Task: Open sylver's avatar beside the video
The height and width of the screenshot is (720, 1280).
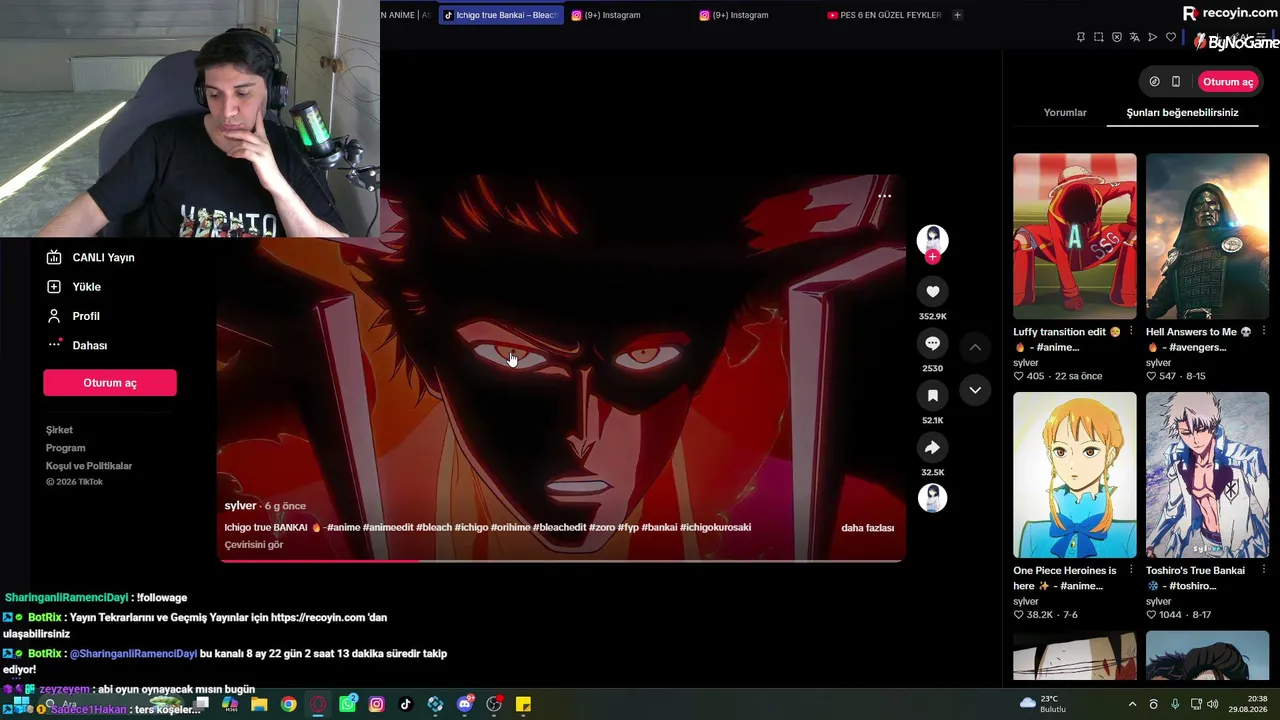Action: [x=932, y=240]
